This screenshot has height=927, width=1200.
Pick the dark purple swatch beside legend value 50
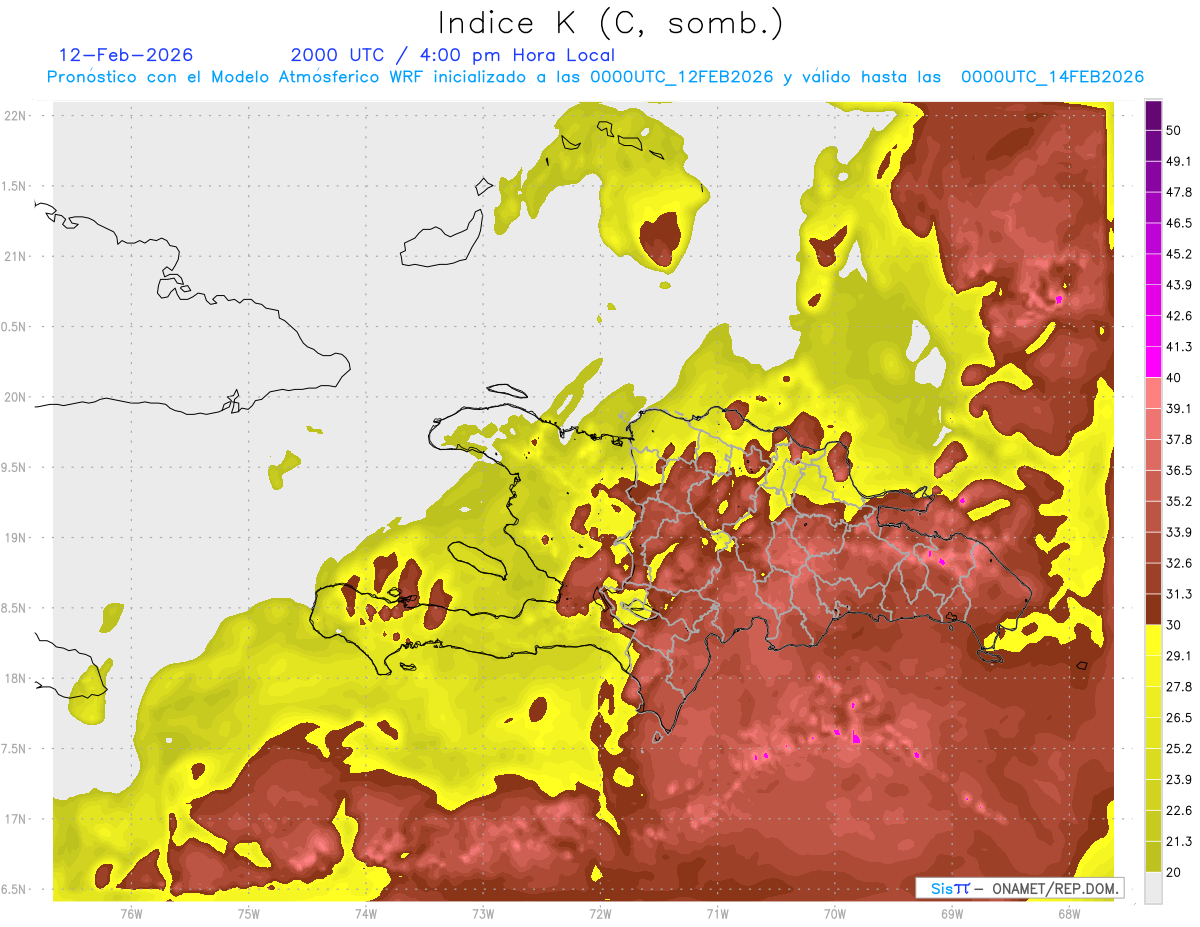pyautogui.click(x=1153, y=116)
